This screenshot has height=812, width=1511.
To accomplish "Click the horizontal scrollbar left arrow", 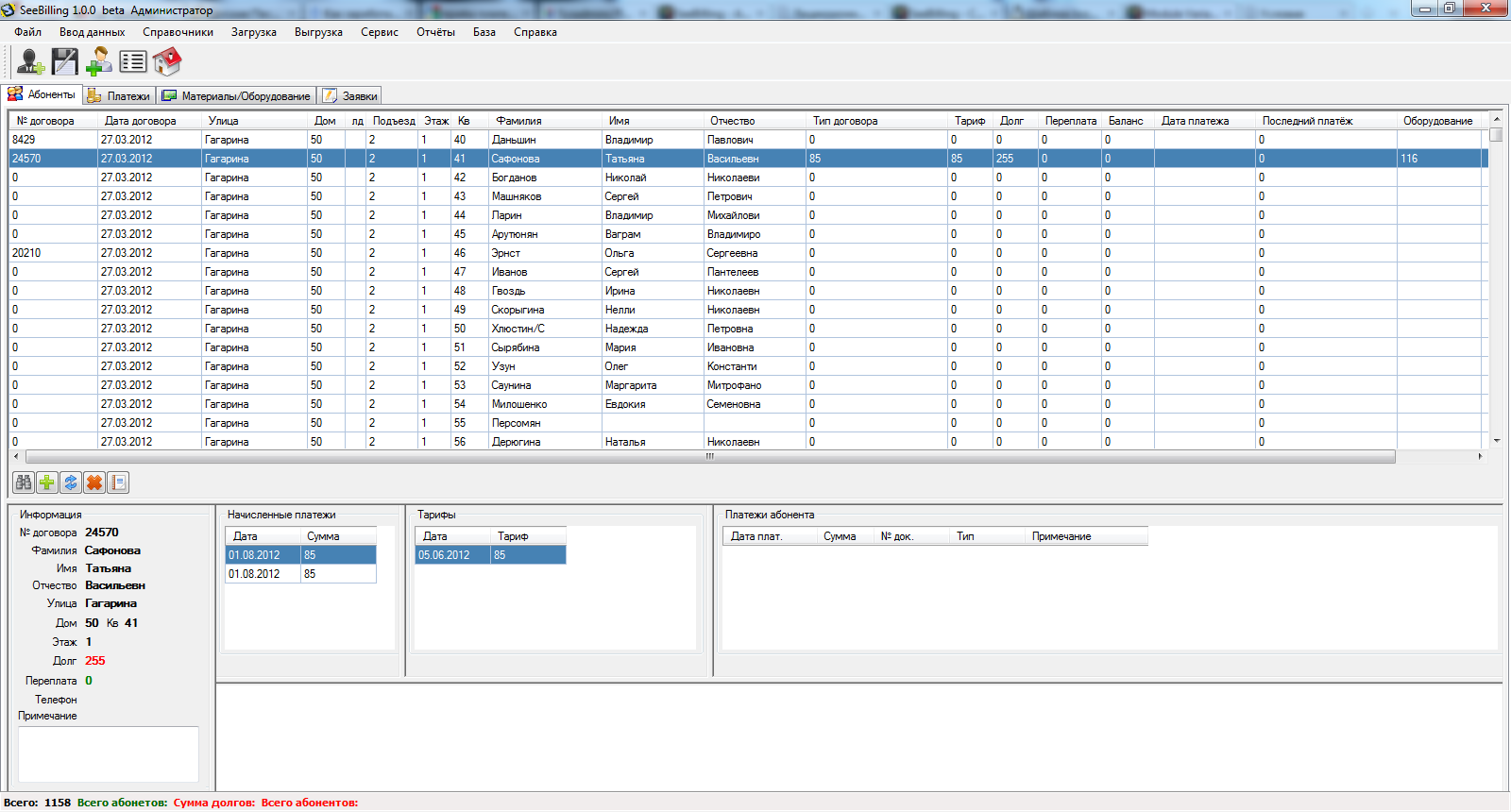I will click(16, 456).
